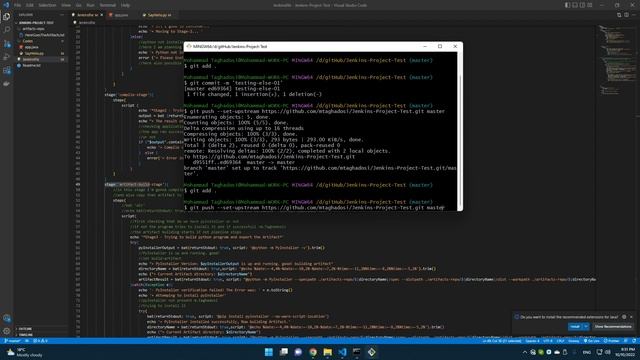This screenshot has height=360, width=640.
Task: Toggle the primary sidebar layout icon
Action: point(567,5)
